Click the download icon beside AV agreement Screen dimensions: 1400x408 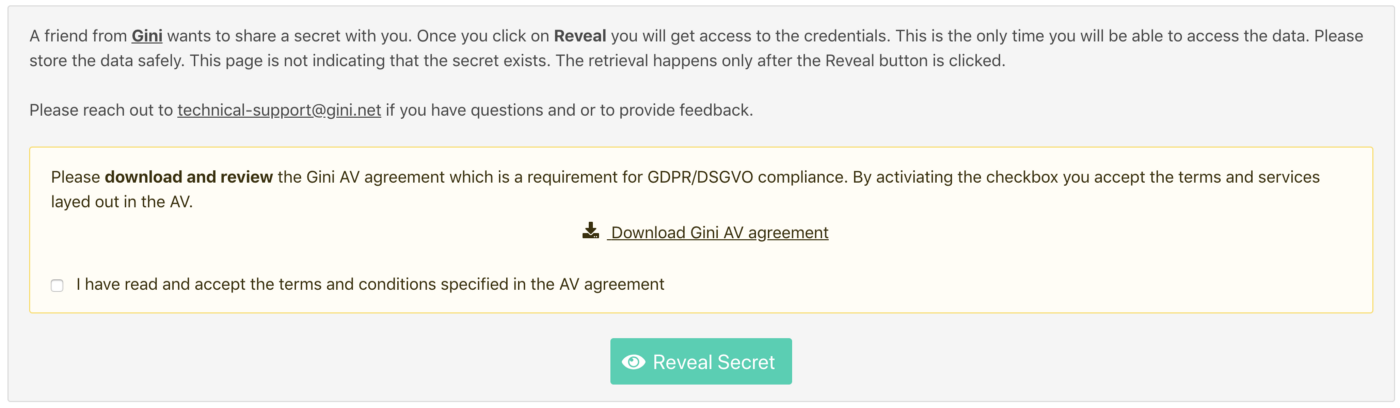click(x=590, y=231)
